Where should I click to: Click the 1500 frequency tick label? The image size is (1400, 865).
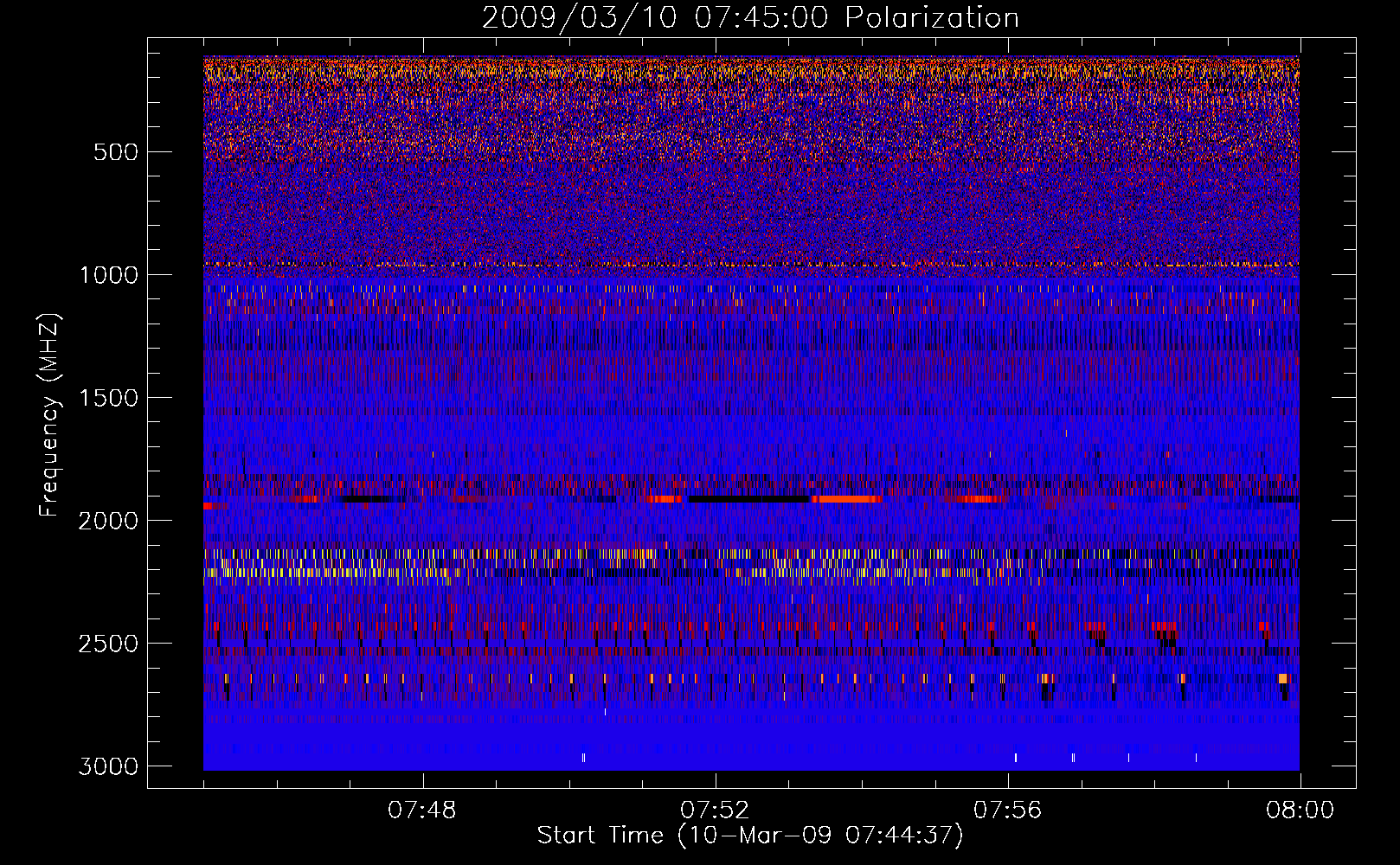click(108, 398)
